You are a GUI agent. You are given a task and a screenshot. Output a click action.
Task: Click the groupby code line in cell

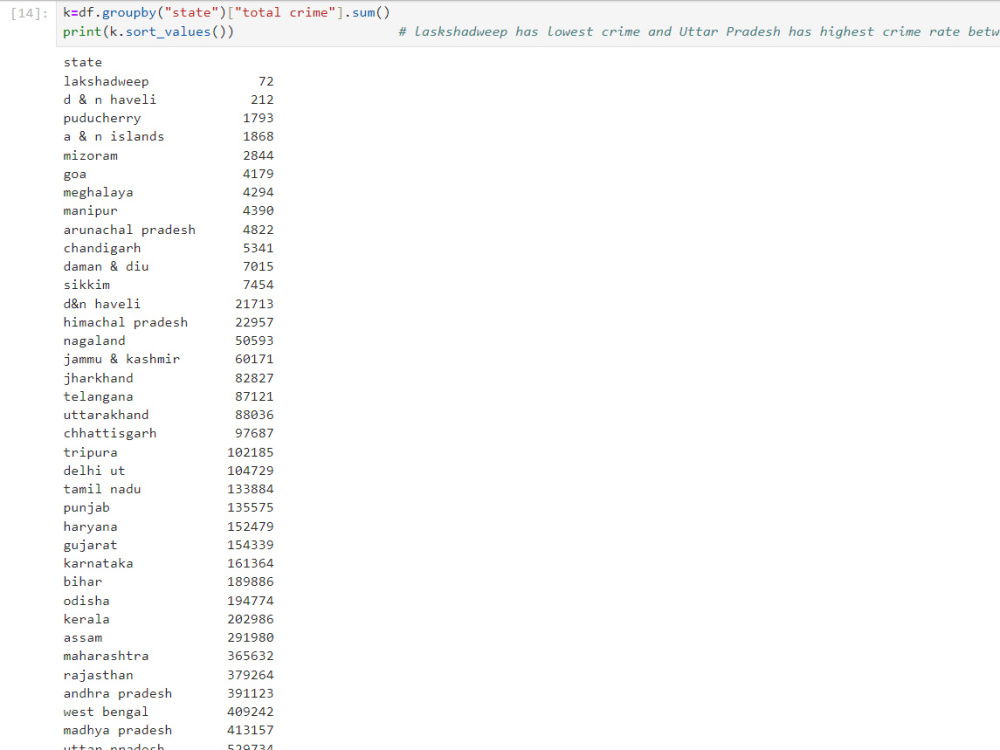coord(226,13)
